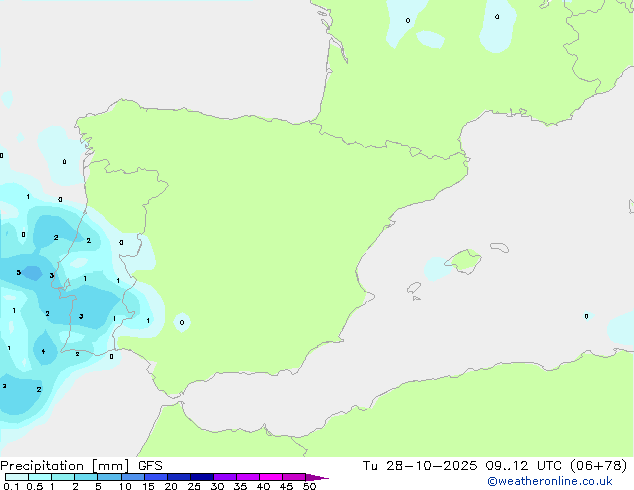Click the "UTC" label
This screenshot has height=490, width=634.
tap(549, 466)
